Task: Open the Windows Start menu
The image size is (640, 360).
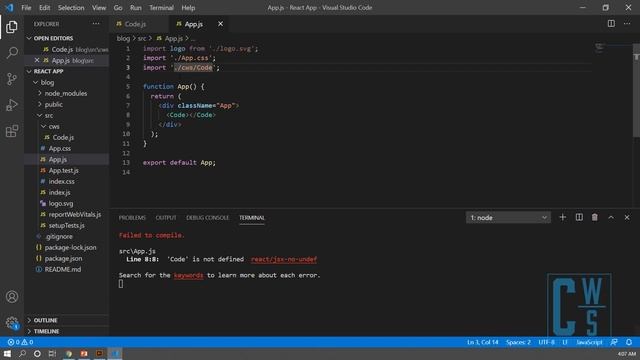Action: pyautogui.click(x=7, y=353)
